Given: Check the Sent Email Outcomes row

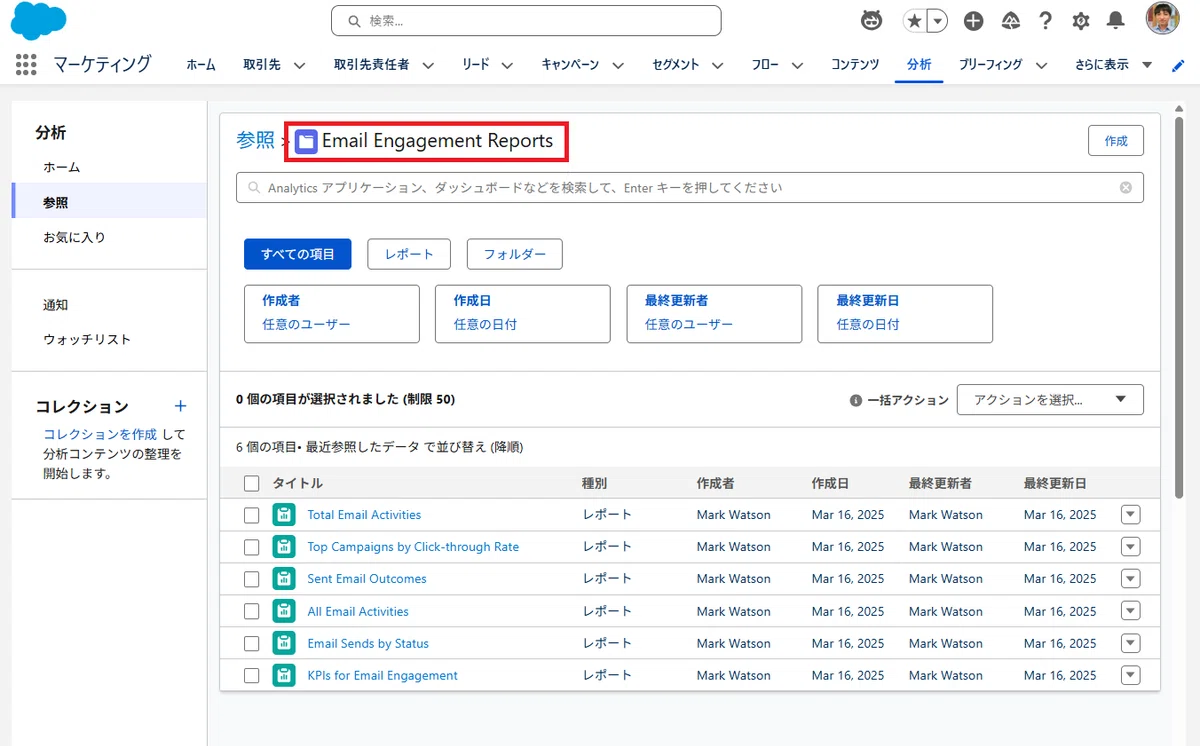Looking at the screenshot, I should [x=251, y=580].
